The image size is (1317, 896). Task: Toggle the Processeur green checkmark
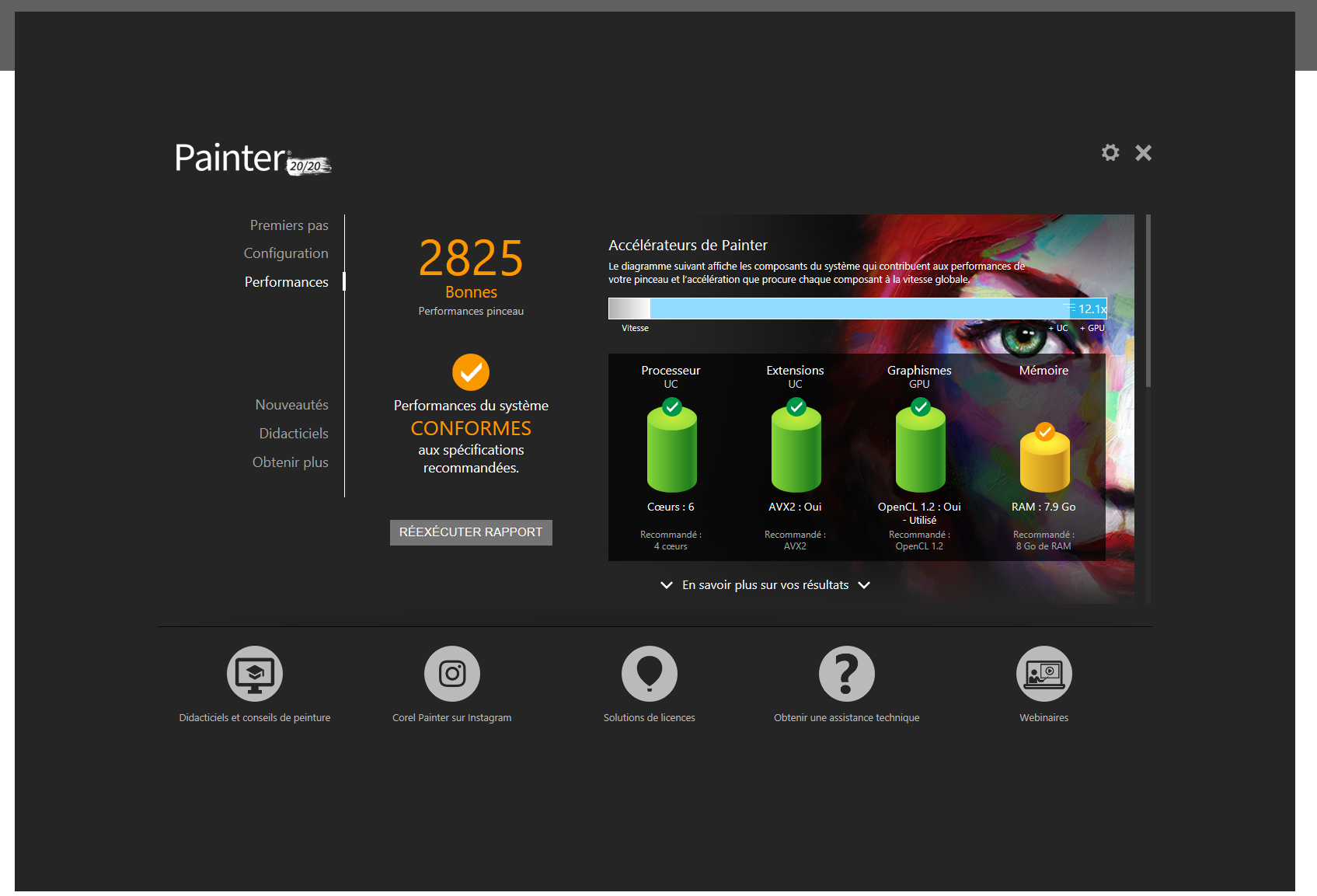(671, 405)
